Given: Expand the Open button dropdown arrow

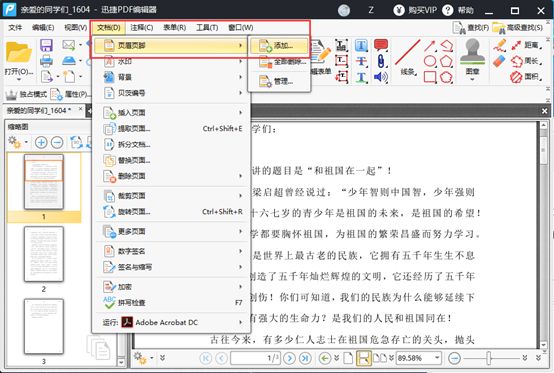Looking at the screenshot, I should coord(19,79).
